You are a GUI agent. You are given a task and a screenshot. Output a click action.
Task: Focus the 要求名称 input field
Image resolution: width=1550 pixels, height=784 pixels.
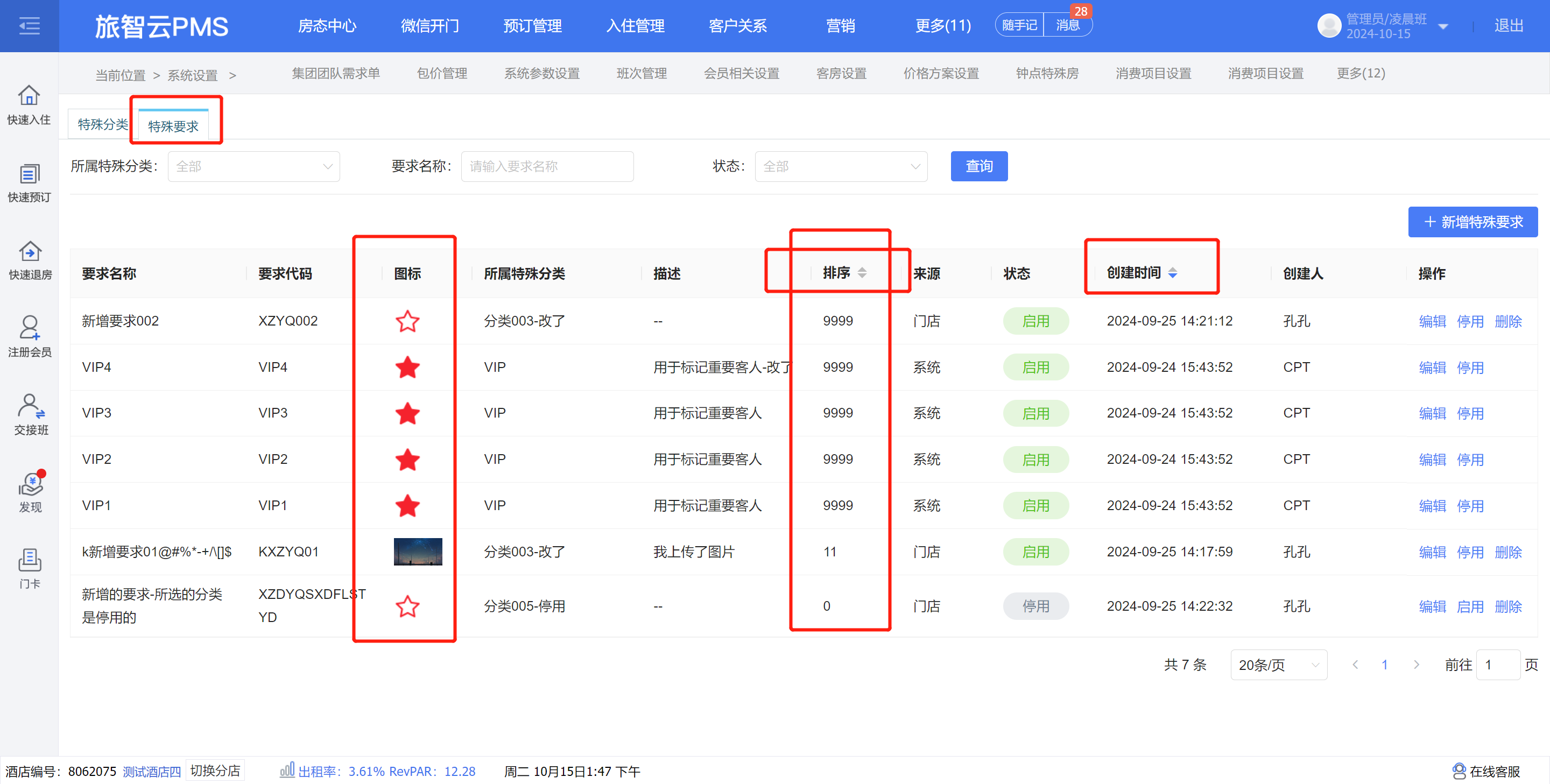click(x=547, y=166)
